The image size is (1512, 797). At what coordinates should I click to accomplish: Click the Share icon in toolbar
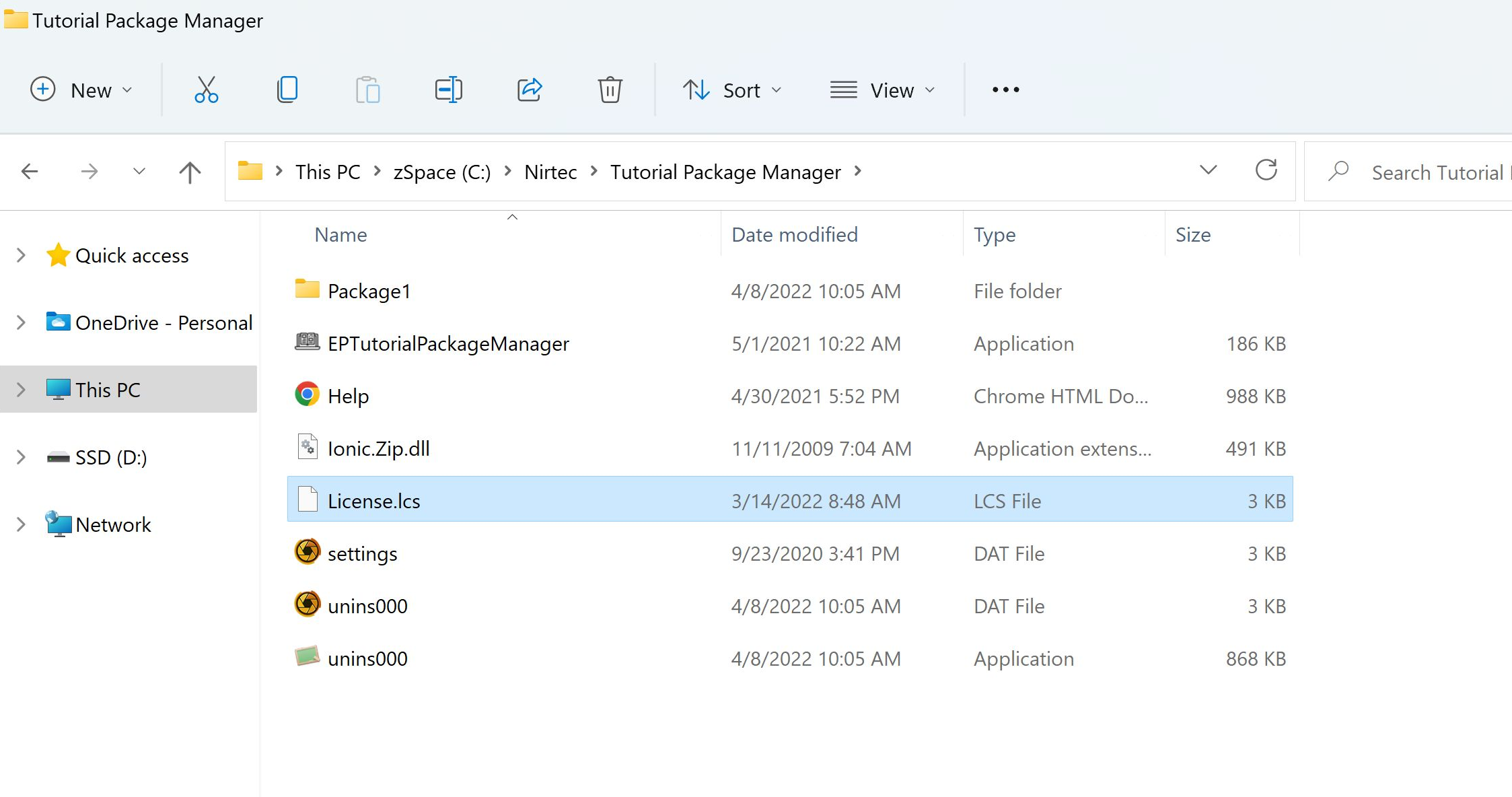coord(530,90)
